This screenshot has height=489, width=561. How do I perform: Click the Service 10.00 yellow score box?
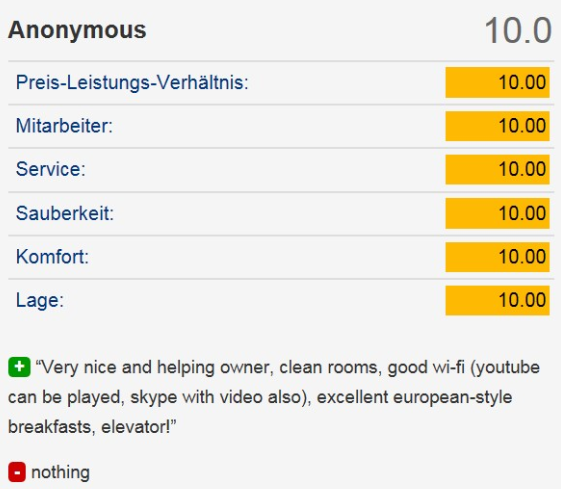[x=497, y=170]
